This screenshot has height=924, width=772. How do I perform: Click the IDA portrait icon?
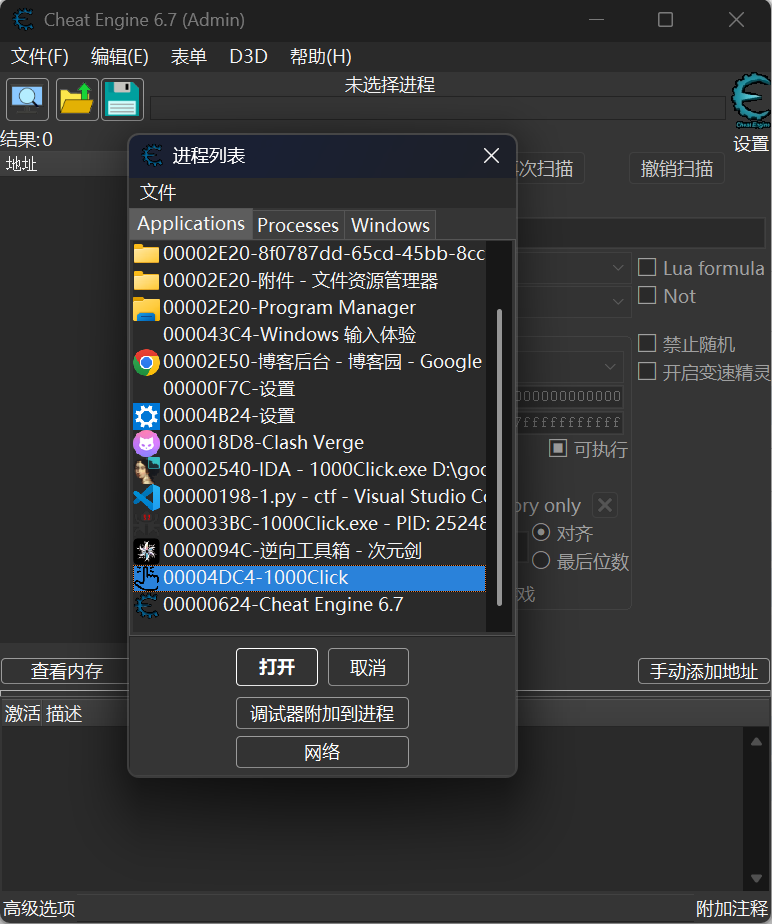(146, 470)
